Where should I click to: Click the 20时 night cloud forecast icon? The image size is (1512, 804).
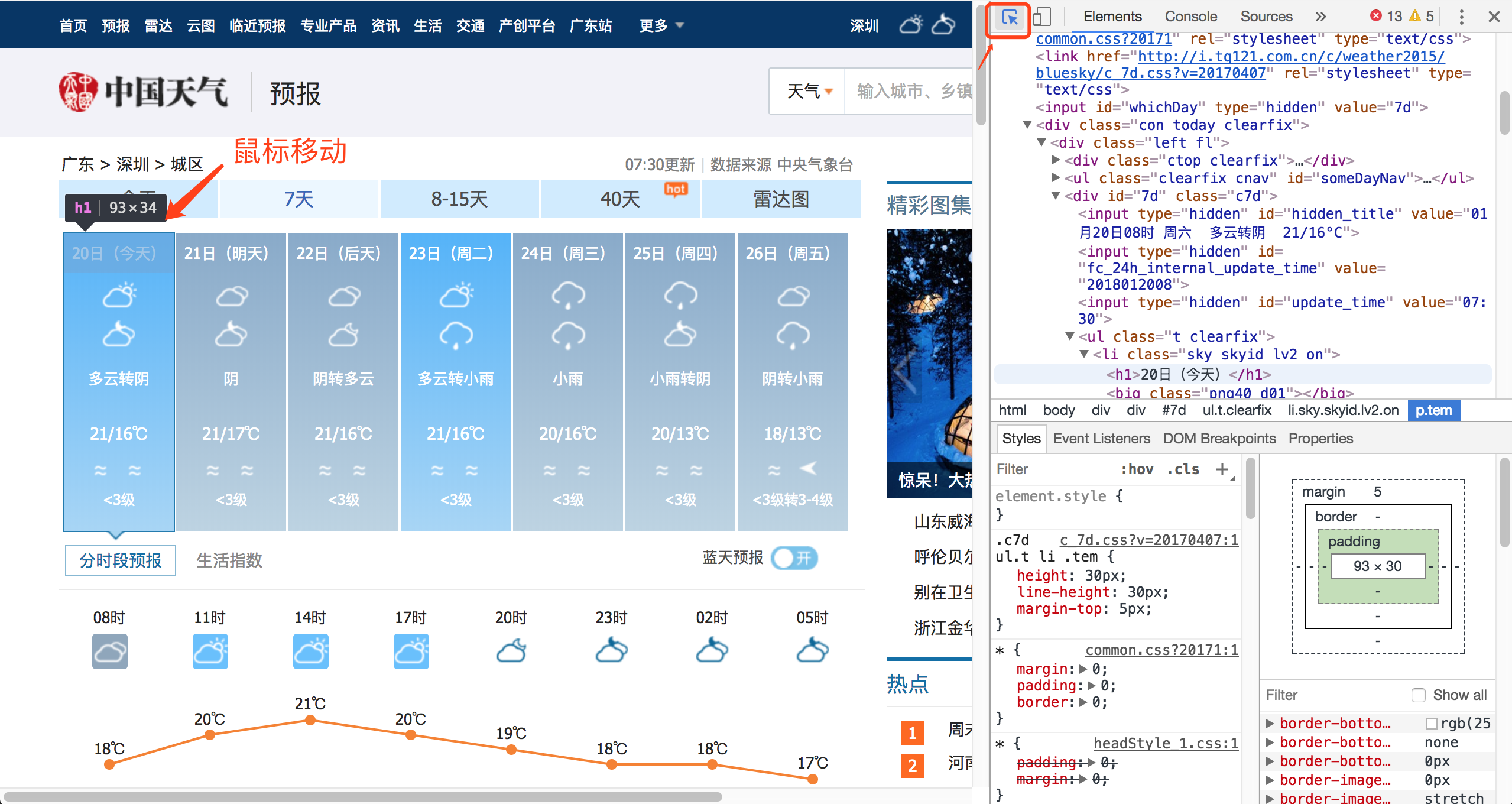pos(512,651)
